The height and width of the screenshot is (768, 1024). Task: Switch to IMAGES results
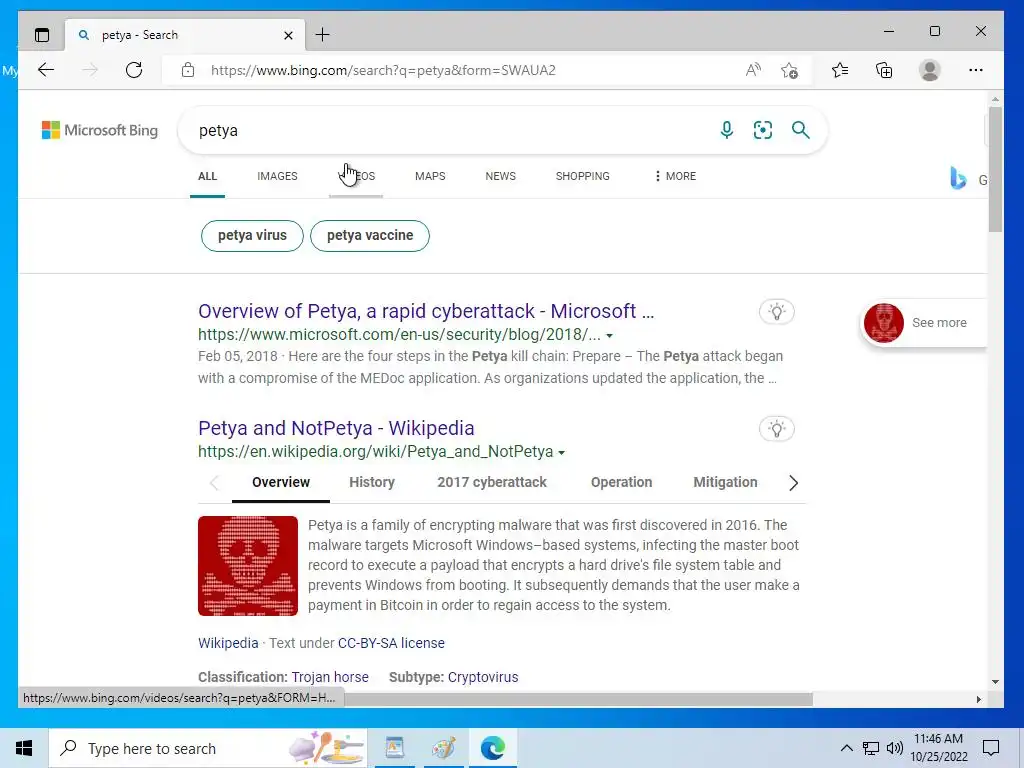click(277, 176)
